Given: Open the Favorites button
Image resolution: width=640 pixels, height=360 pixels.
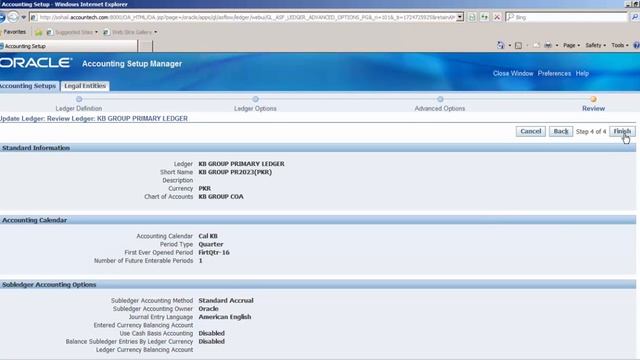Looking at the screenshot, I should (13, 32).
